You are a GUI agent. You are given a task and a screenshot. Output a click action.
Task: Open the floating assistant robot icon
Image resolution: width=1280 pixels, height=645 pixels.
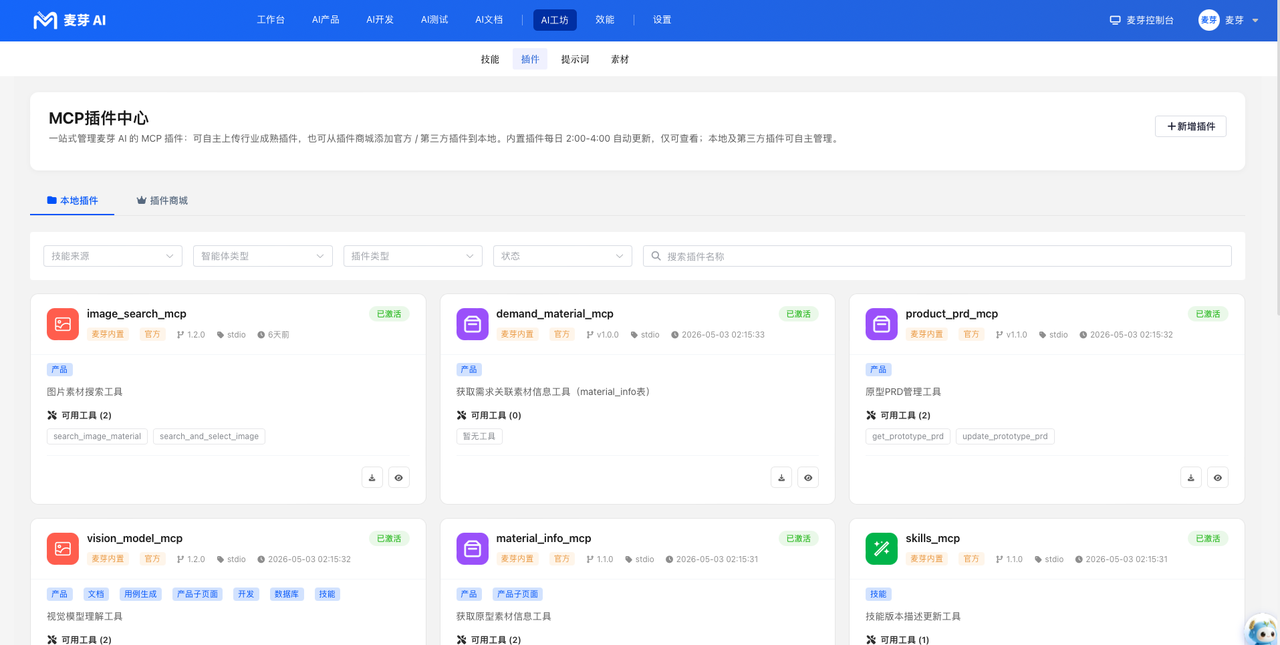click(1262, 631)
